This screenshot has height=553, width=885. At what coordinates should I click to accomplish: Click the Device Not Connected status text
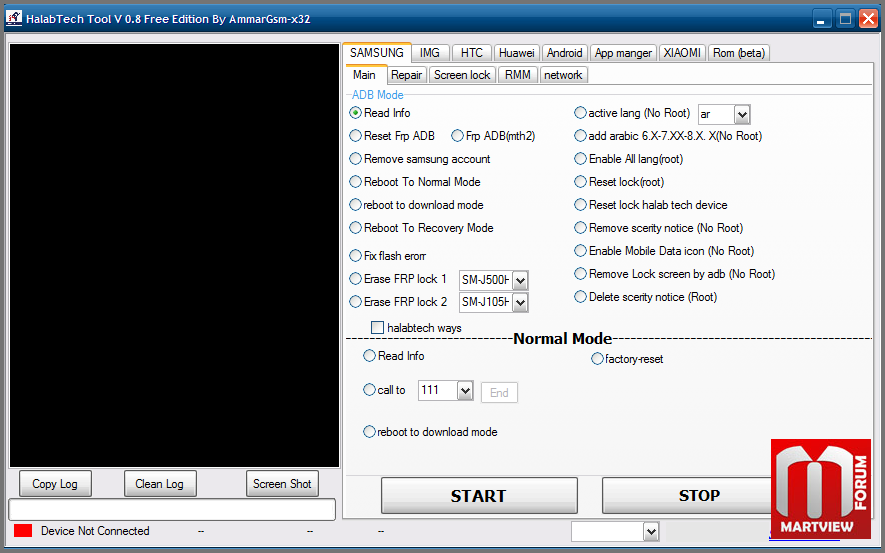[x=95, y=531]
